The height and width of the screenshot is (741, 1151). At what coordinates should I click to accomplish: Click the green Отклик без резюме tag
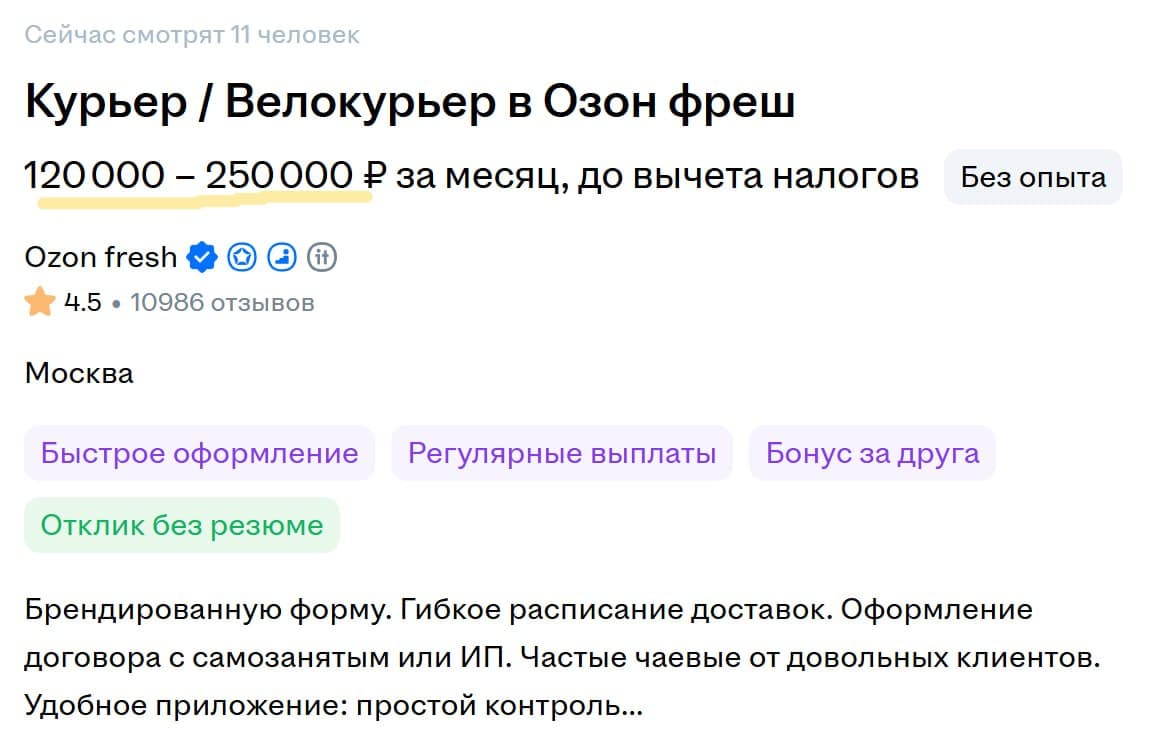point(182,525)
